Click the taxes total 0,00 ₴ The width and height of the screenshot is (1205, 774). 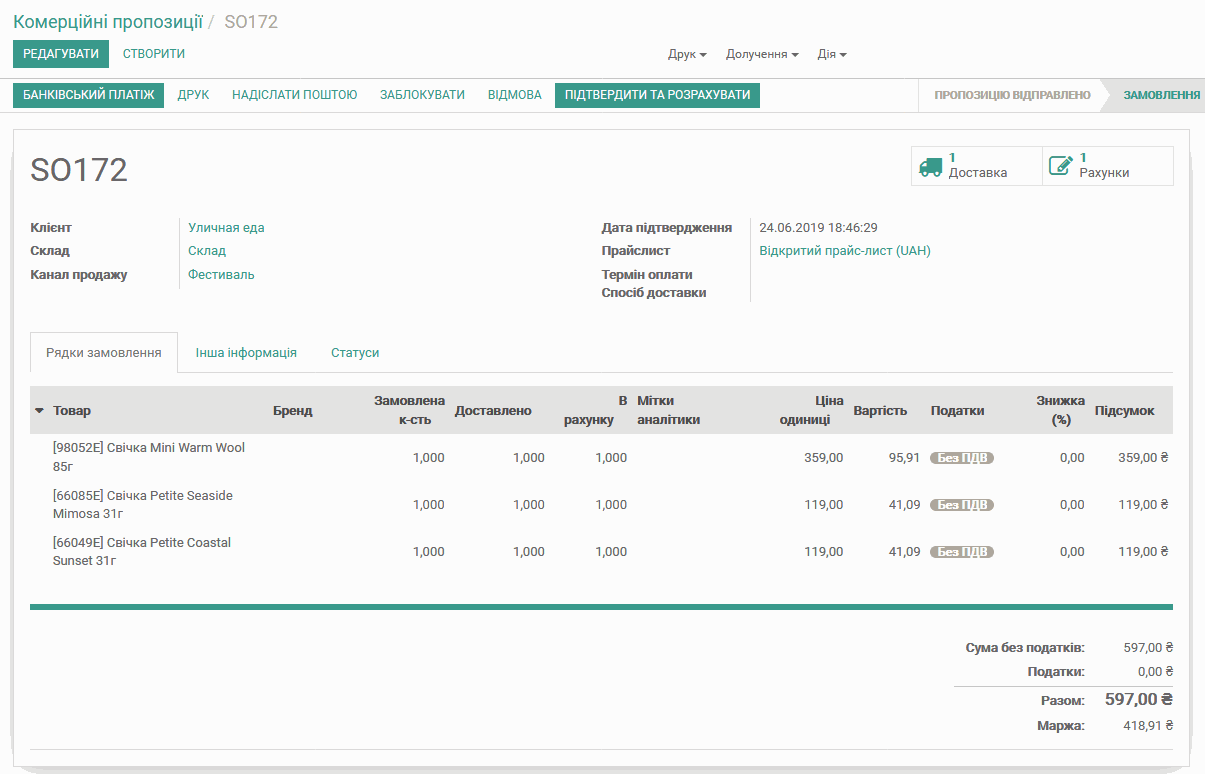coord(1155,672)
